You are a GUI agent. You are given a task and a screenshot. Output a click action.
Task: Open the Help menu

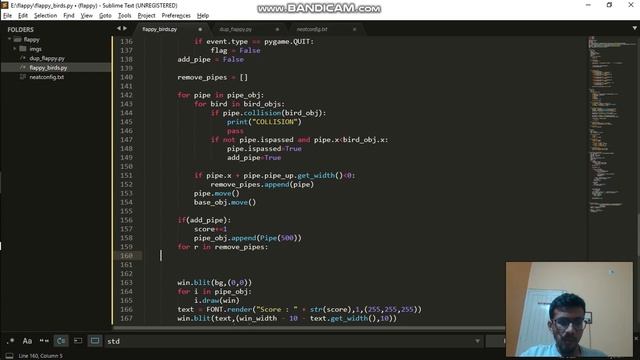203,16
